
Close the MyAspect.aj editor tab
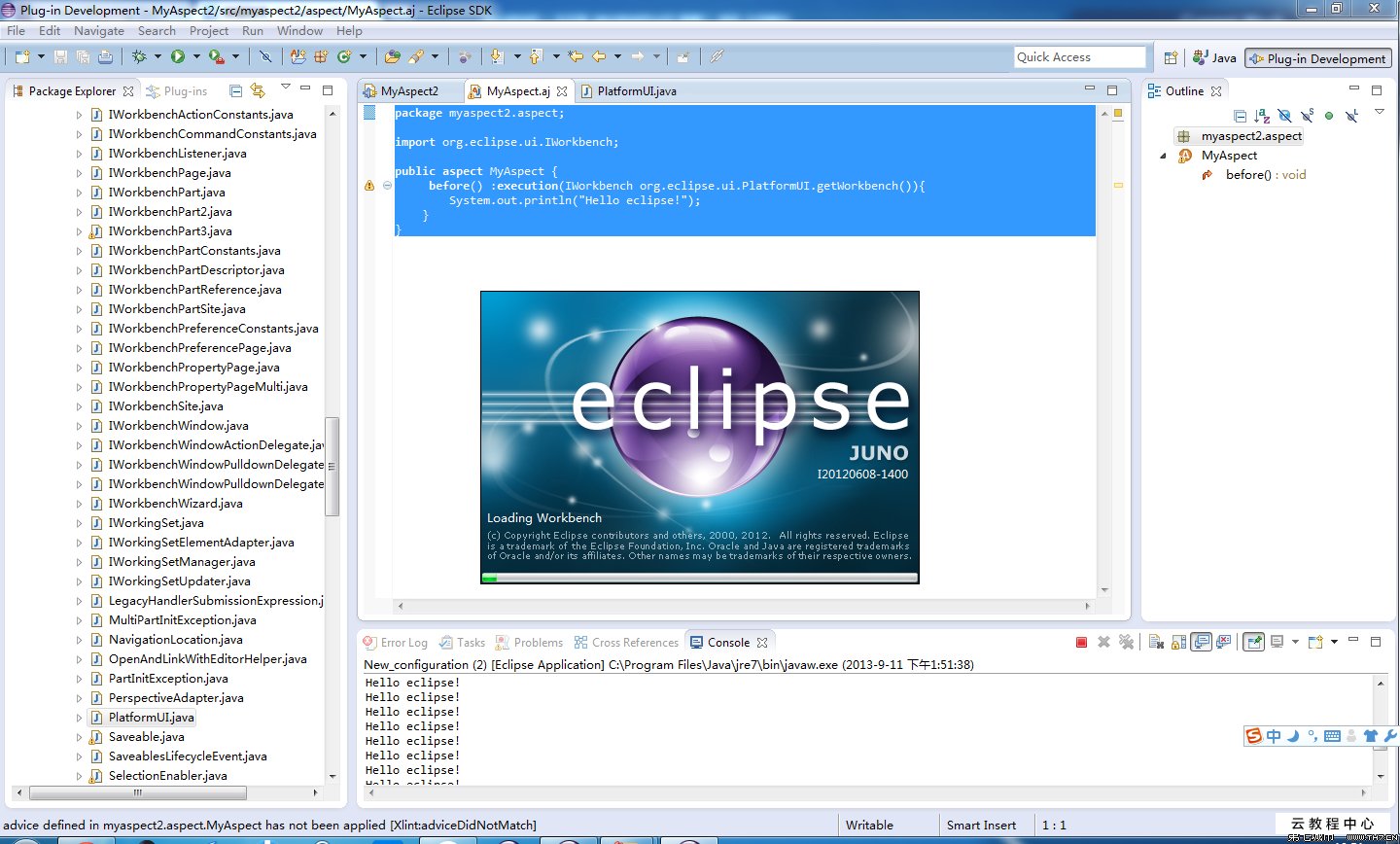tap(562, 91)
